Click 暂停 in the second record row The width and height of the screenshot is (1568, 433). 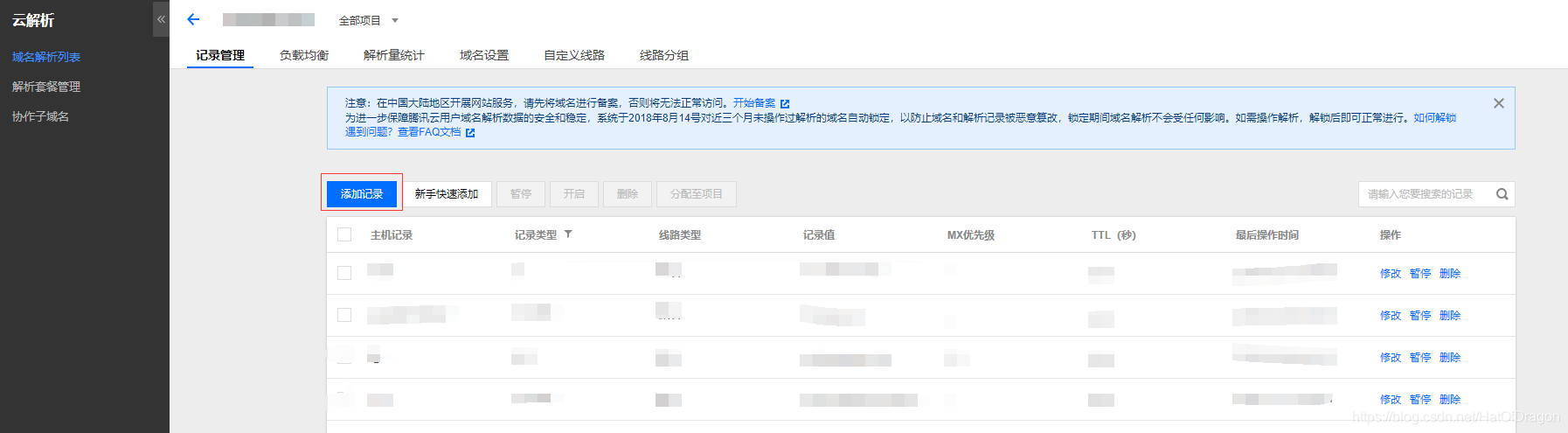pos(1420,316)
